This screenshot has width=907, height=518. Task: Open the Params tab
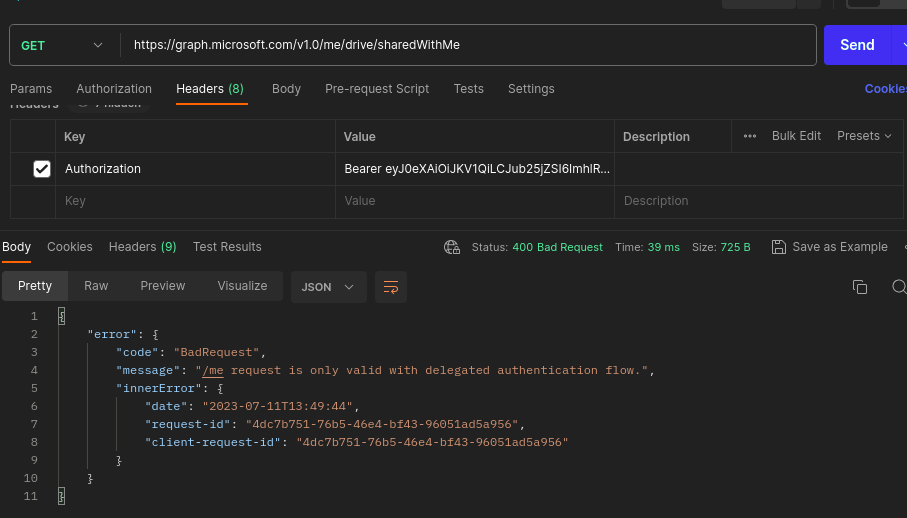point(31,89)
